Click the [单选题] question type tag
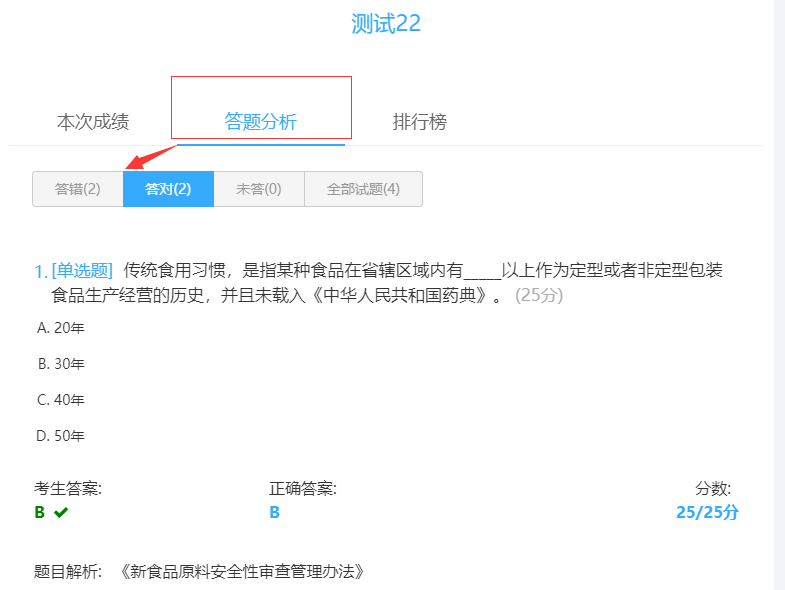The width and height of the screenshot is (785, 590). [82, 271]
